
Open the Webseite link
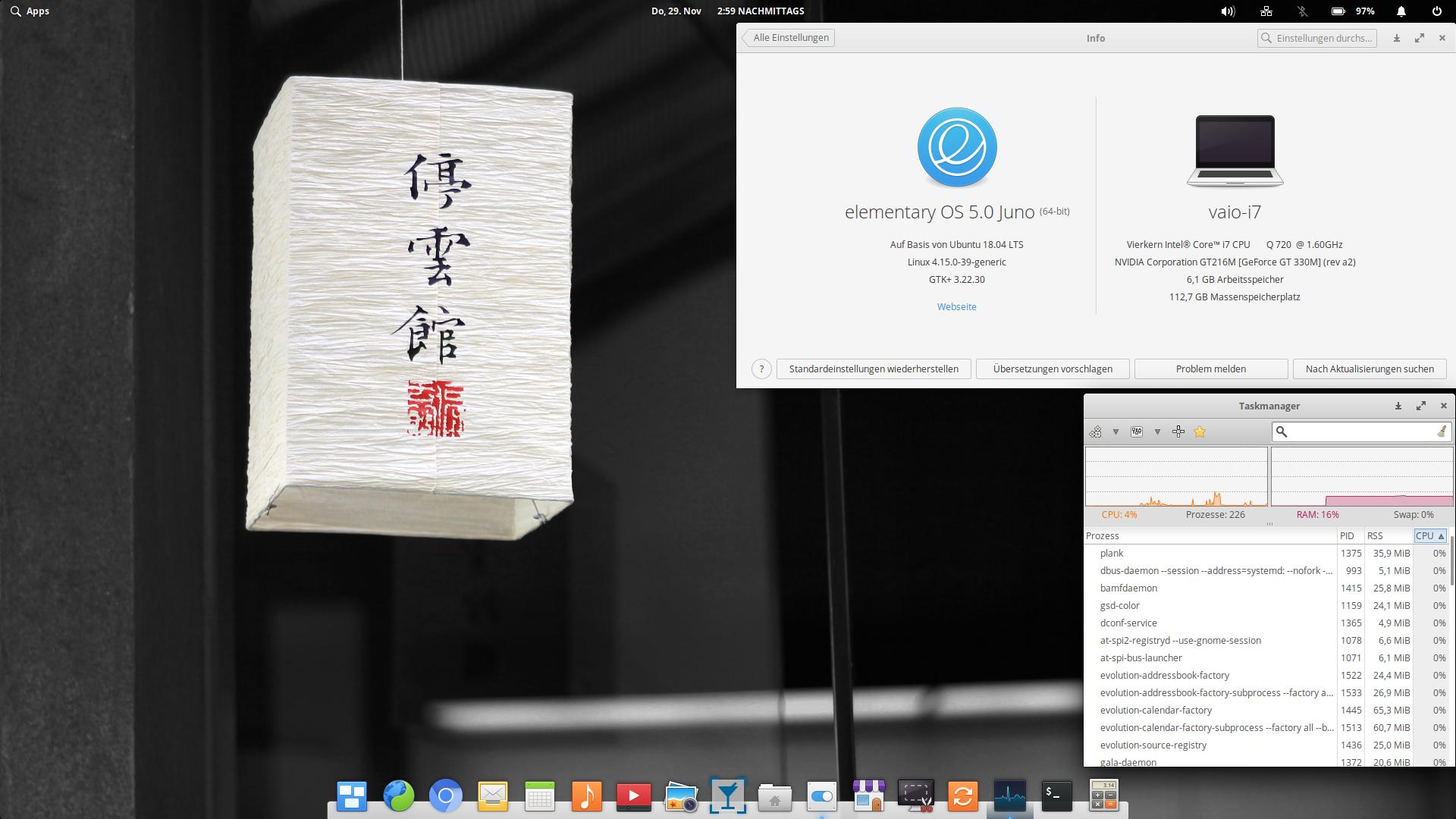(x=956, y=306)
